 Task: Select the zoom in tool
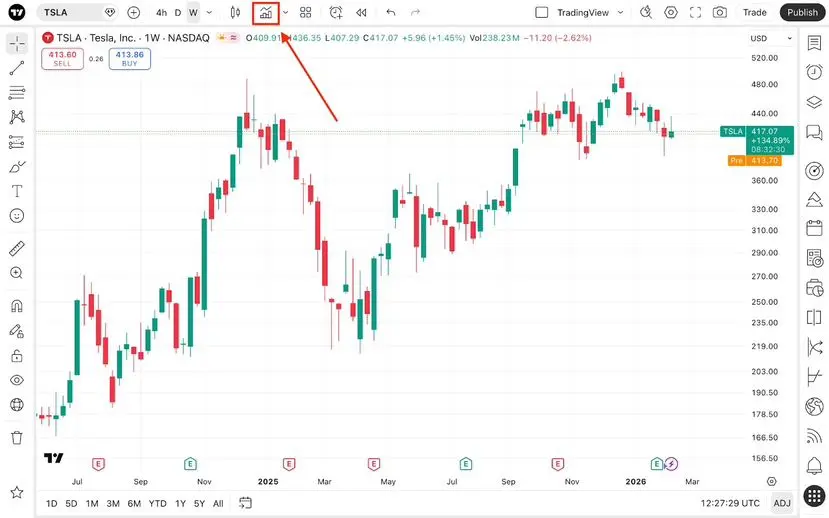tap(17, 273)
